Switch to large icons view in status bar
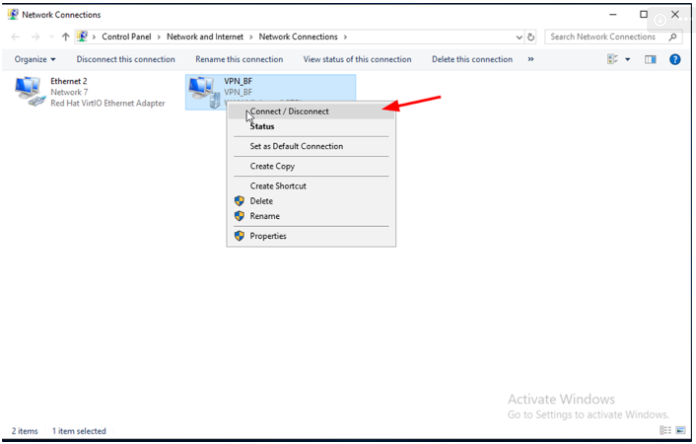This screenshot has width=696, height=444. pyautogui.click(x=679, y=430)
